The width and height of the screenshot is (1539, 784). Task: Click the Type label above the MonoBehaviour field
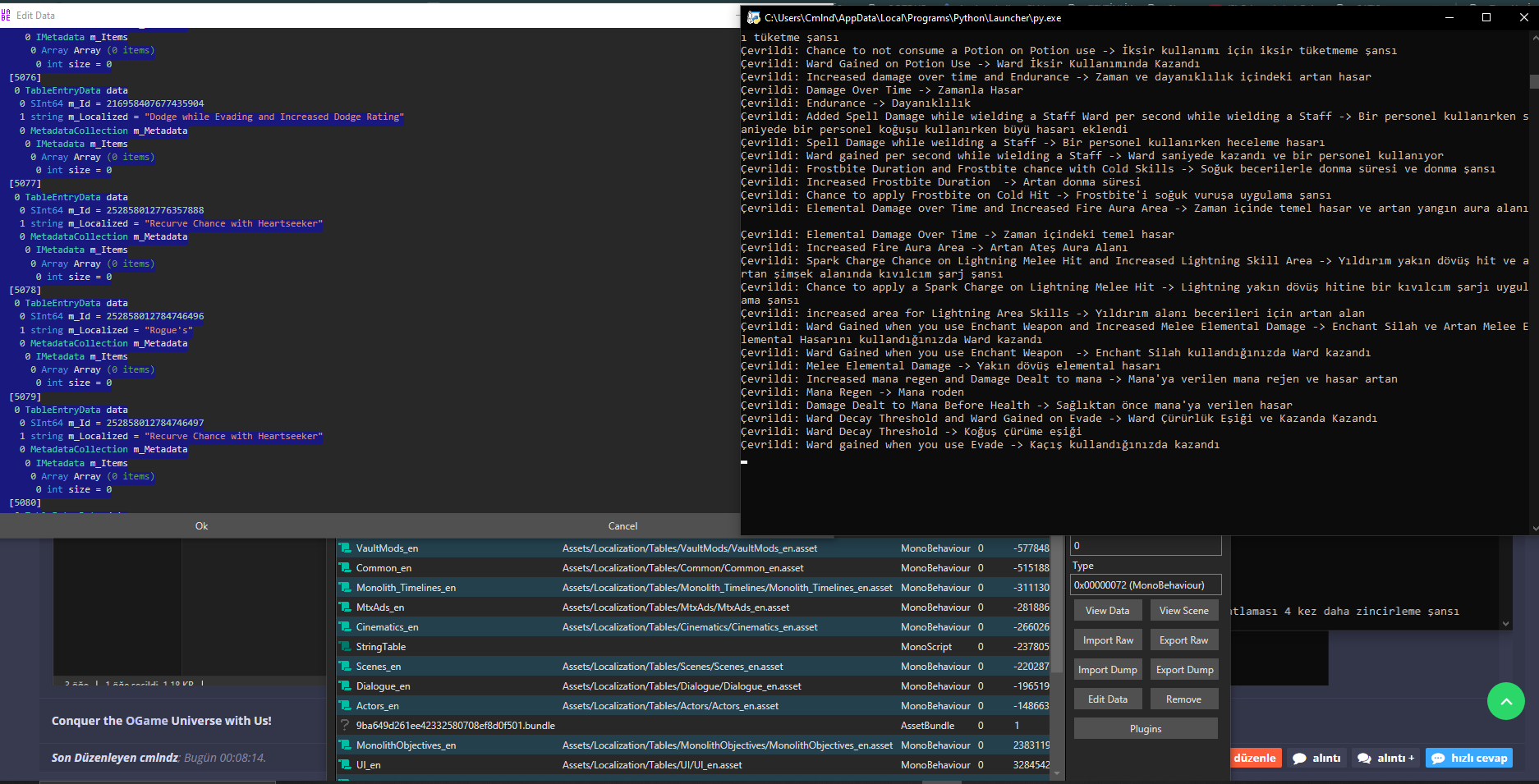1082,566
